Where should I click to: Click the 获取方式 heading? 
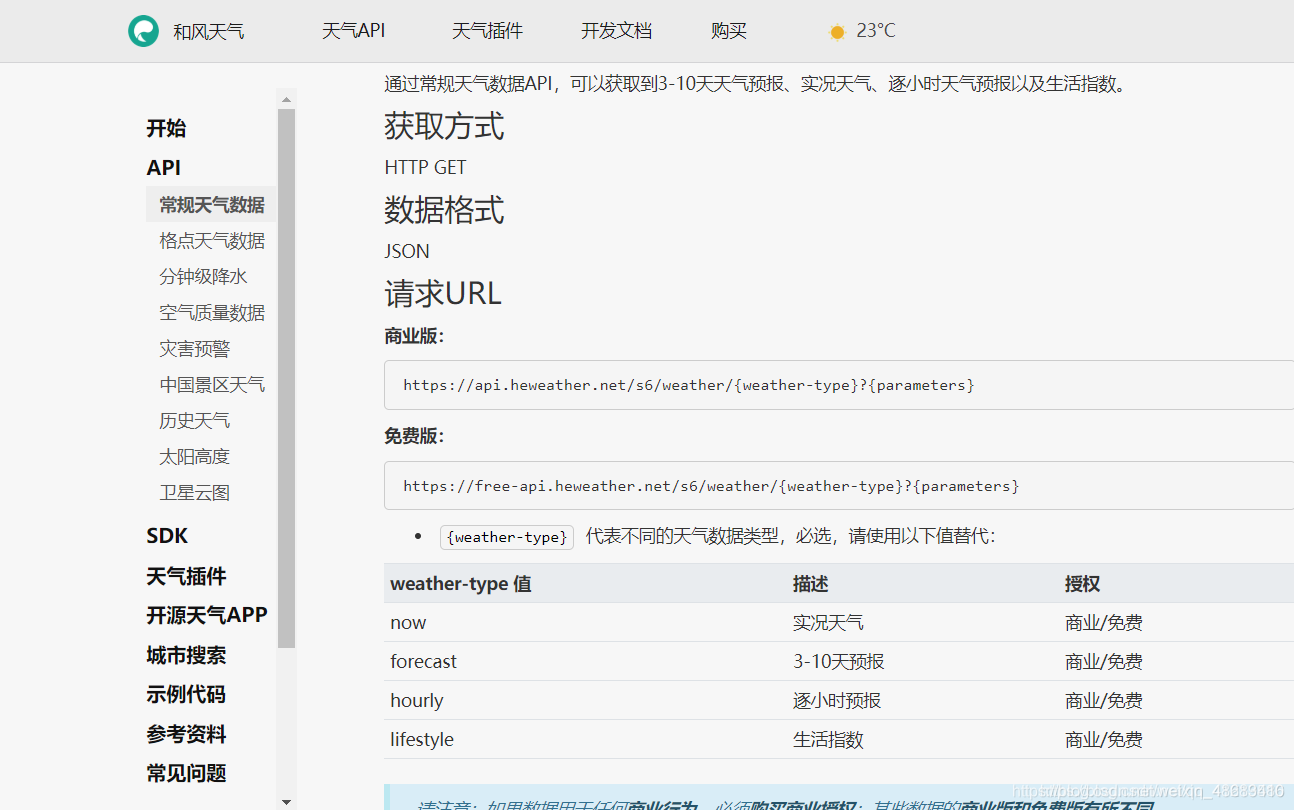pos(444,126)
